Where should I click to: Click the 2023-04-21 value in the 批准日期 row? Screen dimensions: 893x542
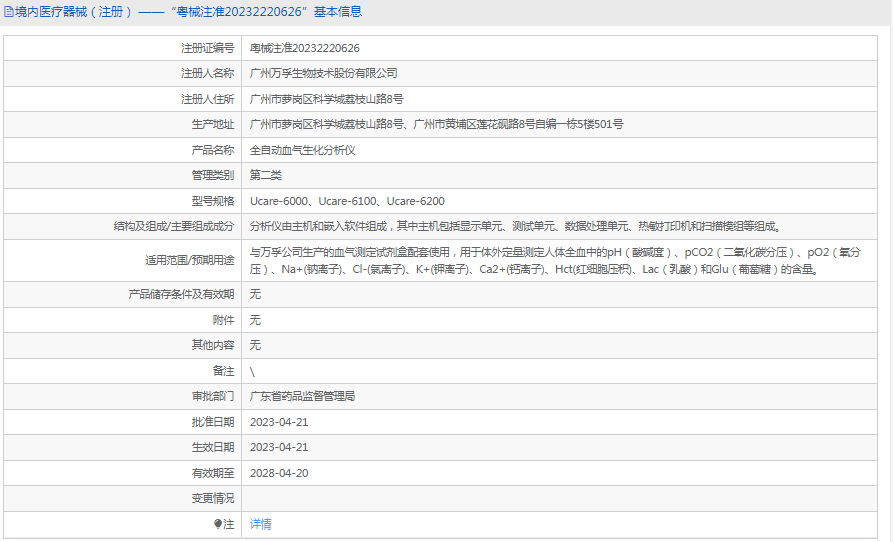pos(279,422)
